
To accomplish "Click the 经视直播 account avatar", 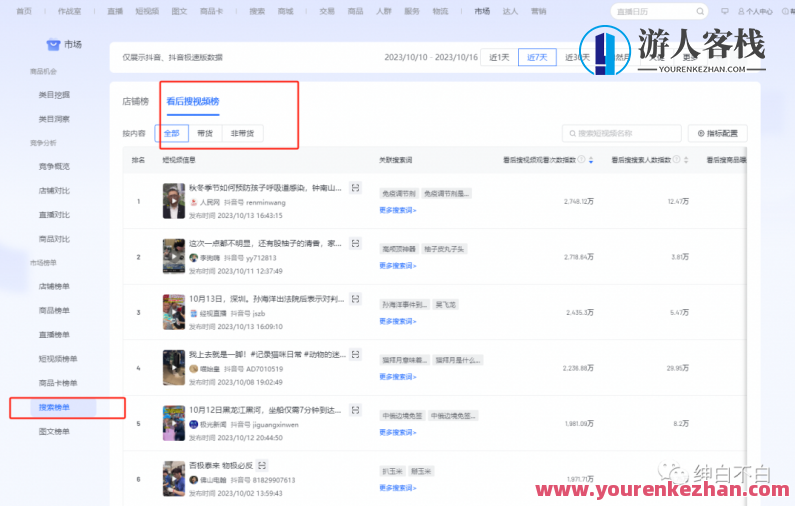I will [x=193, y=313].
